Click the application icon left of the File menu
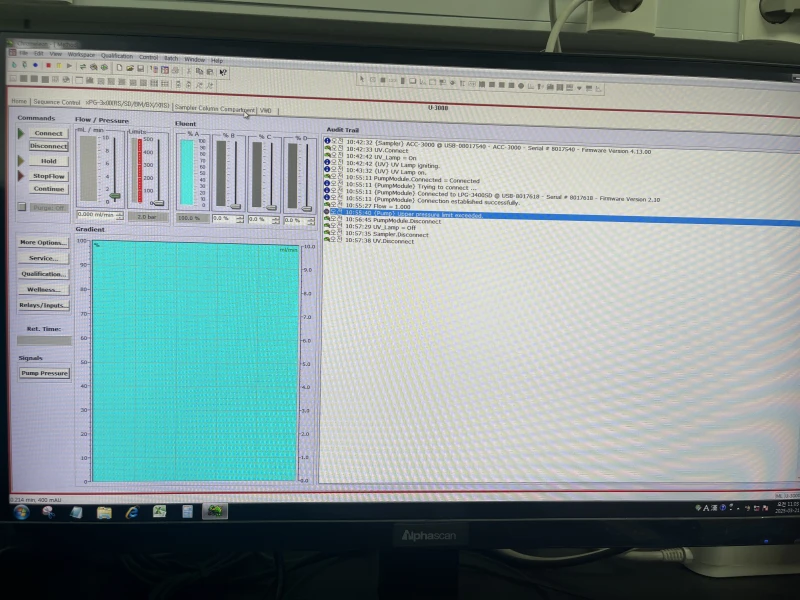Screen dimensions: 800x600 click(13, 52)
